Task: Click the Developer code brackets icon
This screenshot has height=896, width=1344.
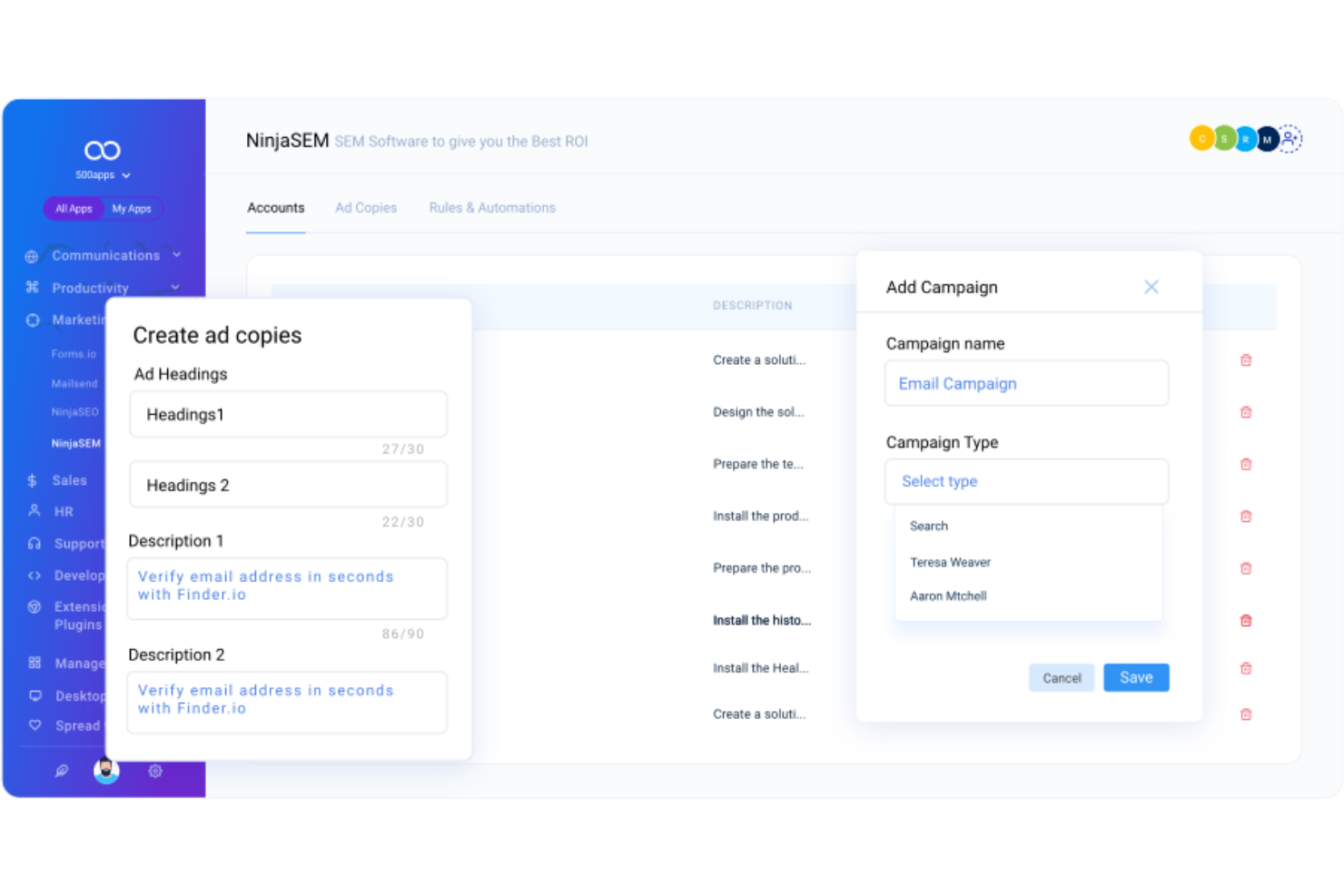Action: [35, 576]
